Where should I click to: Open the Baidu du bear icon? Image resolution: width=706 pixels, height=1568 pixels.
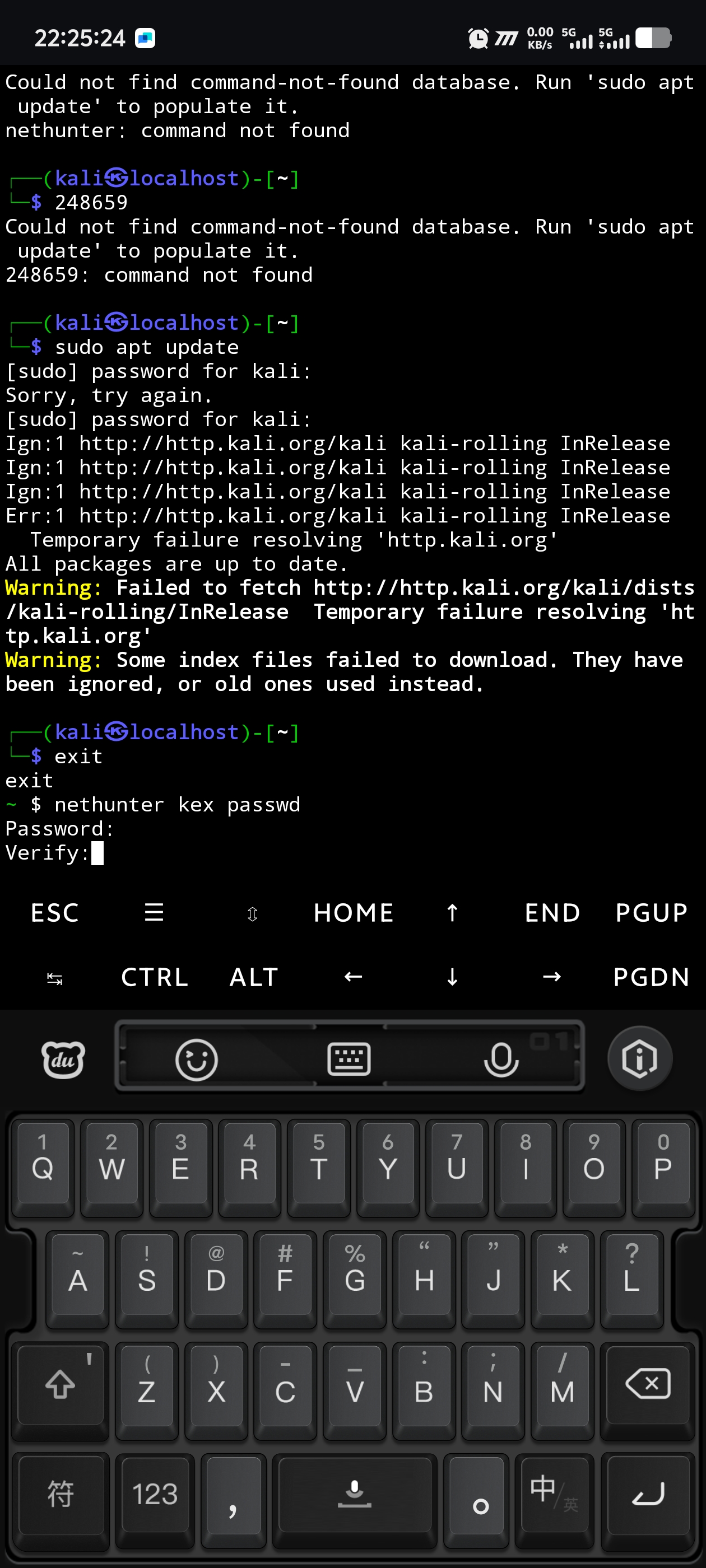coord(63,1059)
